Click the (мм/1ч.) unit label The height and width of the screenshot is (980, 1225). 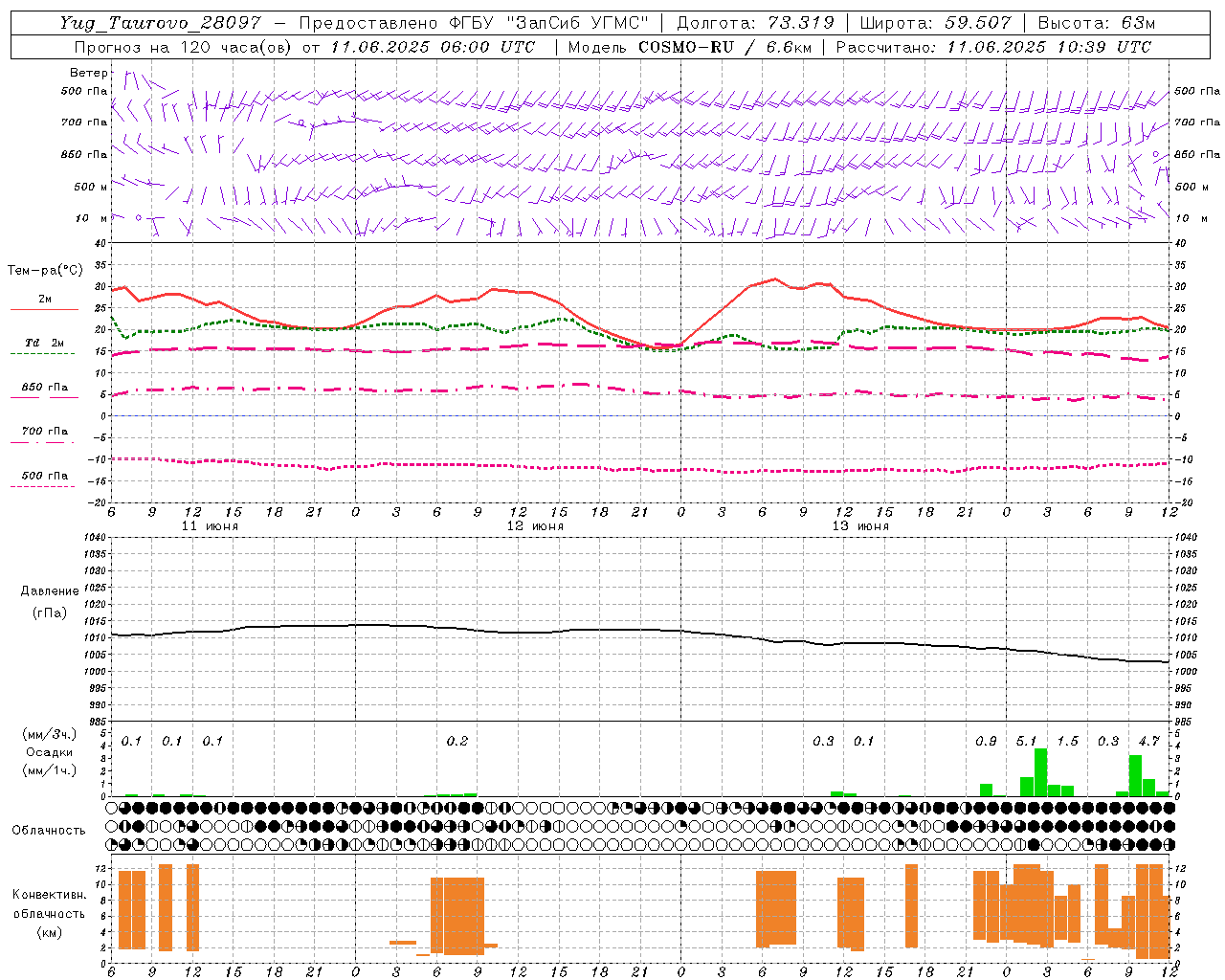[x=50, y=770]
